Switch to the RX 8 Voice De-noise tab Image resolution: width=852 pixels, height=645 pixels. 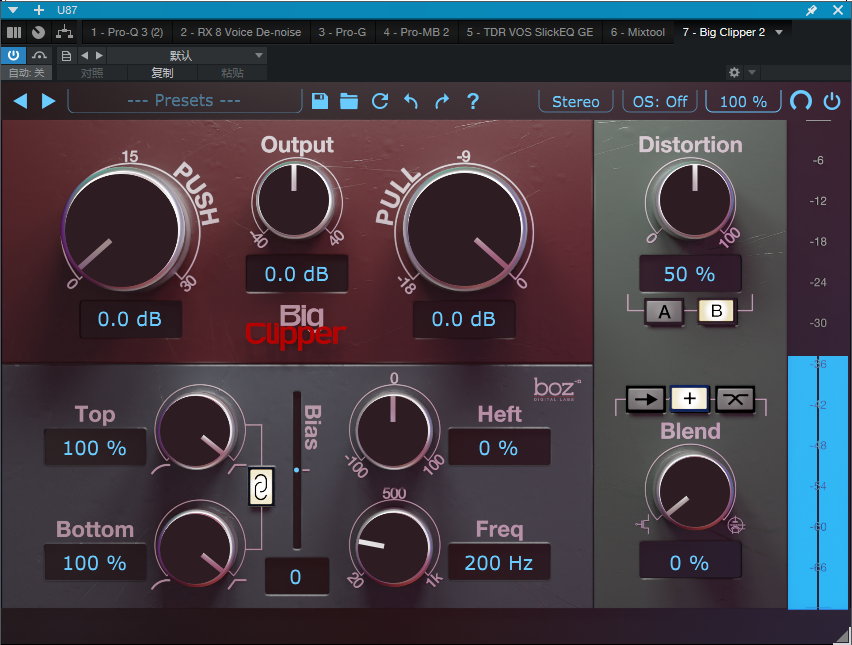(x=241, y=32)
